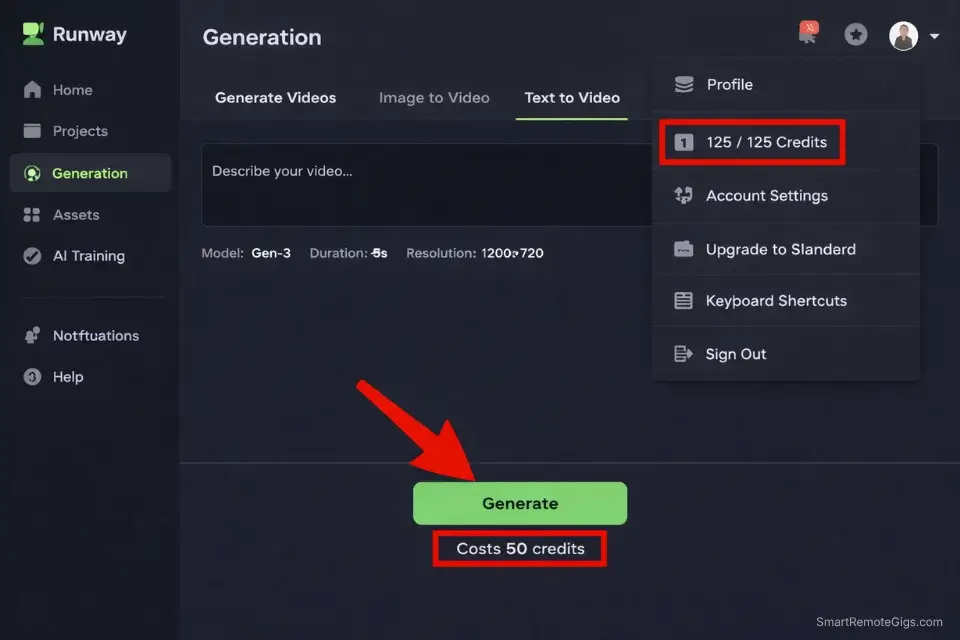The width and height of the screenshot is (960, 640).
Task: Switch to the Generate Videos tab
Action: pyautogui.click(x=275, y=98)
